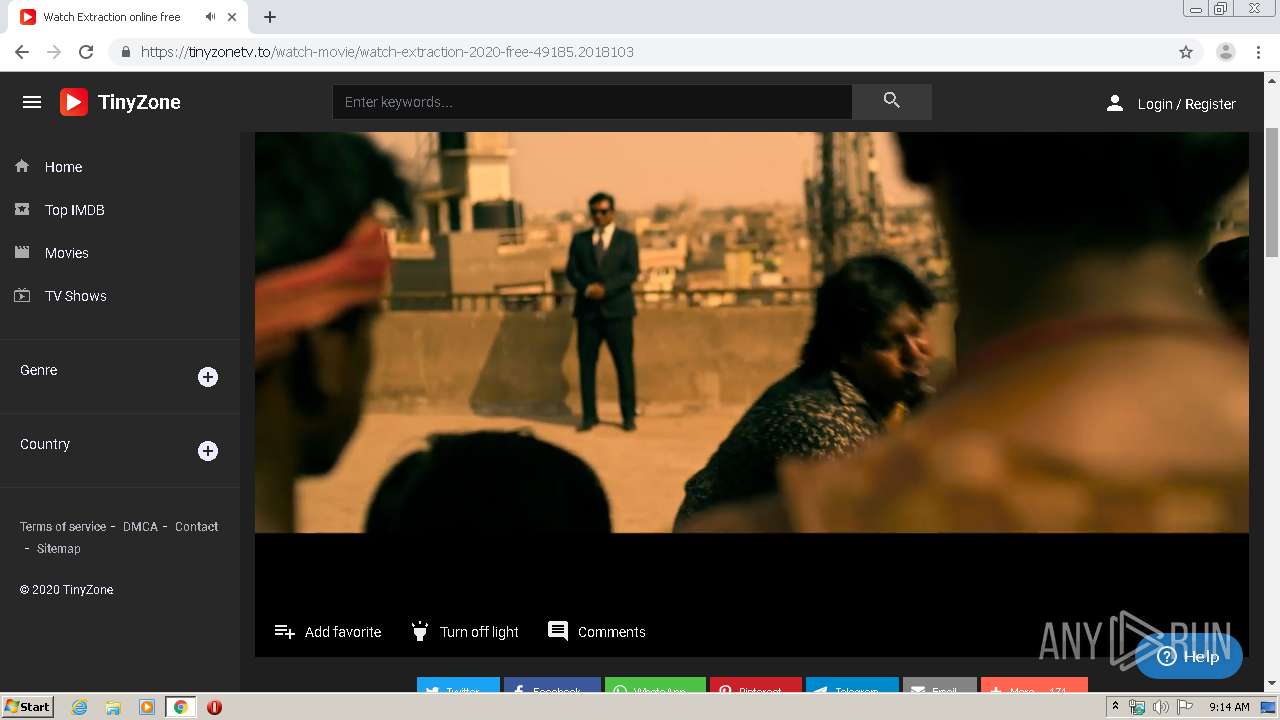Bookmark this page with the star icon

(1186, 52)
